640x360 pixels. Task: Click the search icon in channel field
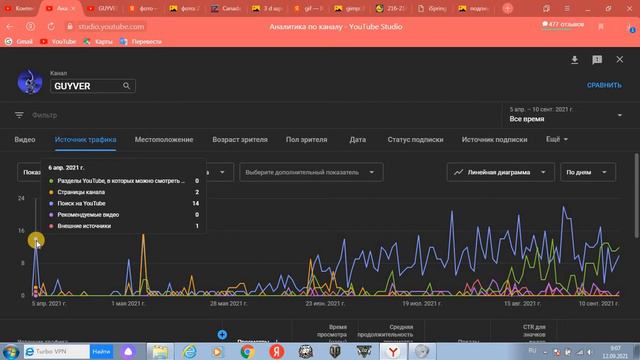[x=127, y=86]
